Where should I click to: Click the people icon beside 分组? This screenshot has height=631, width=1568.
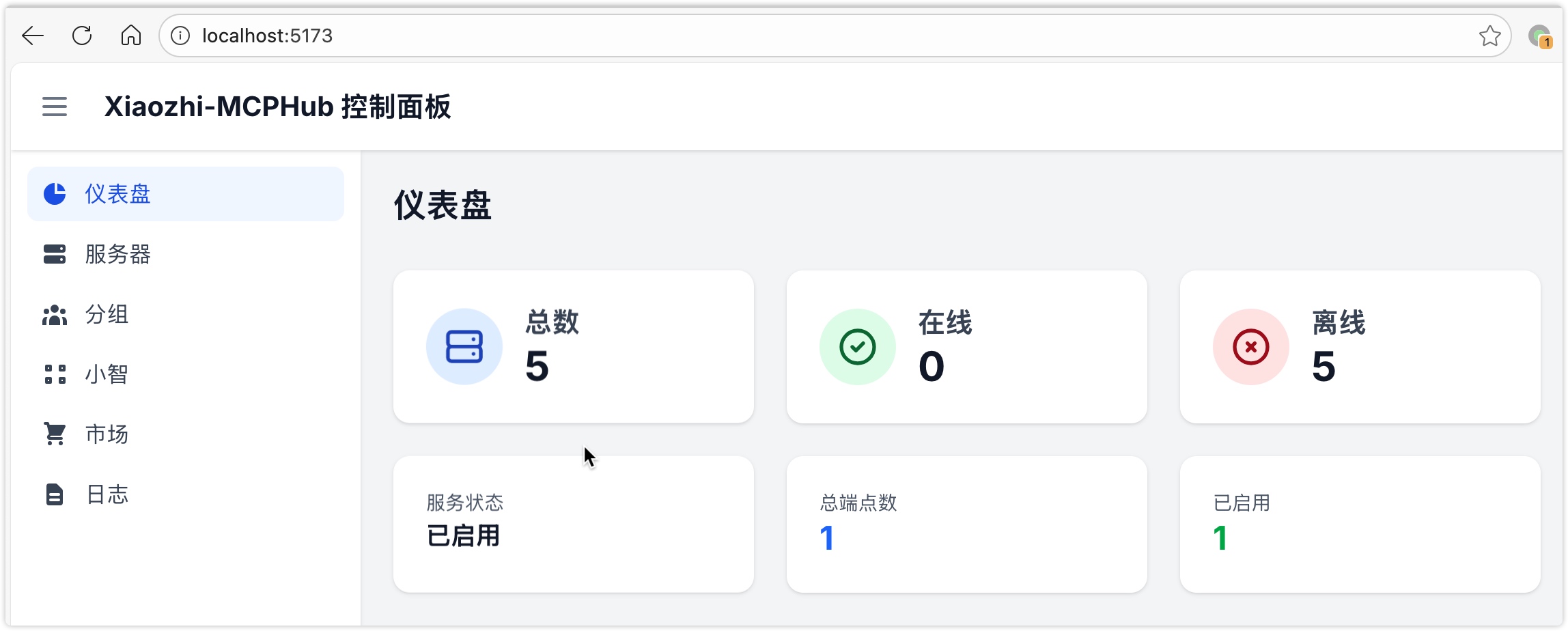(x=55, y=315)
